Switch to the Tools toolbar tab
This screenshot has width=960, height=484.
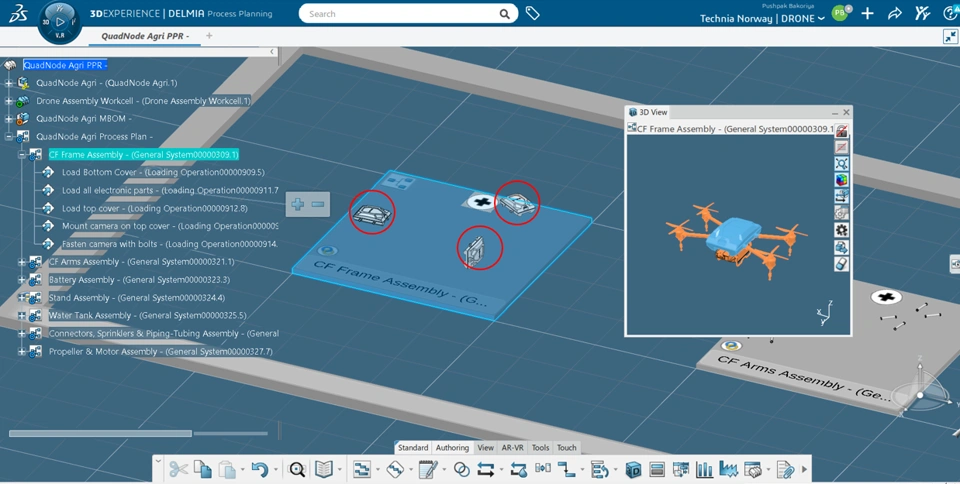pos(540,447)
